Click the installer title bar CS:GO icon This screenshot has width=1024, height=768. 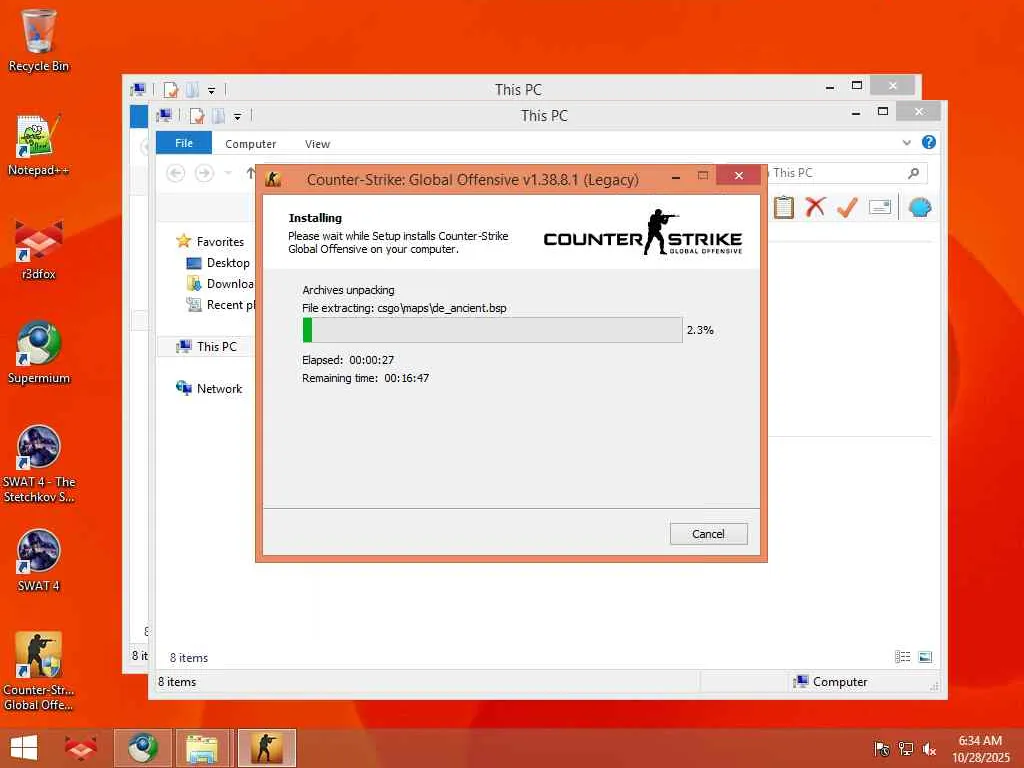[x=273, y=179]
